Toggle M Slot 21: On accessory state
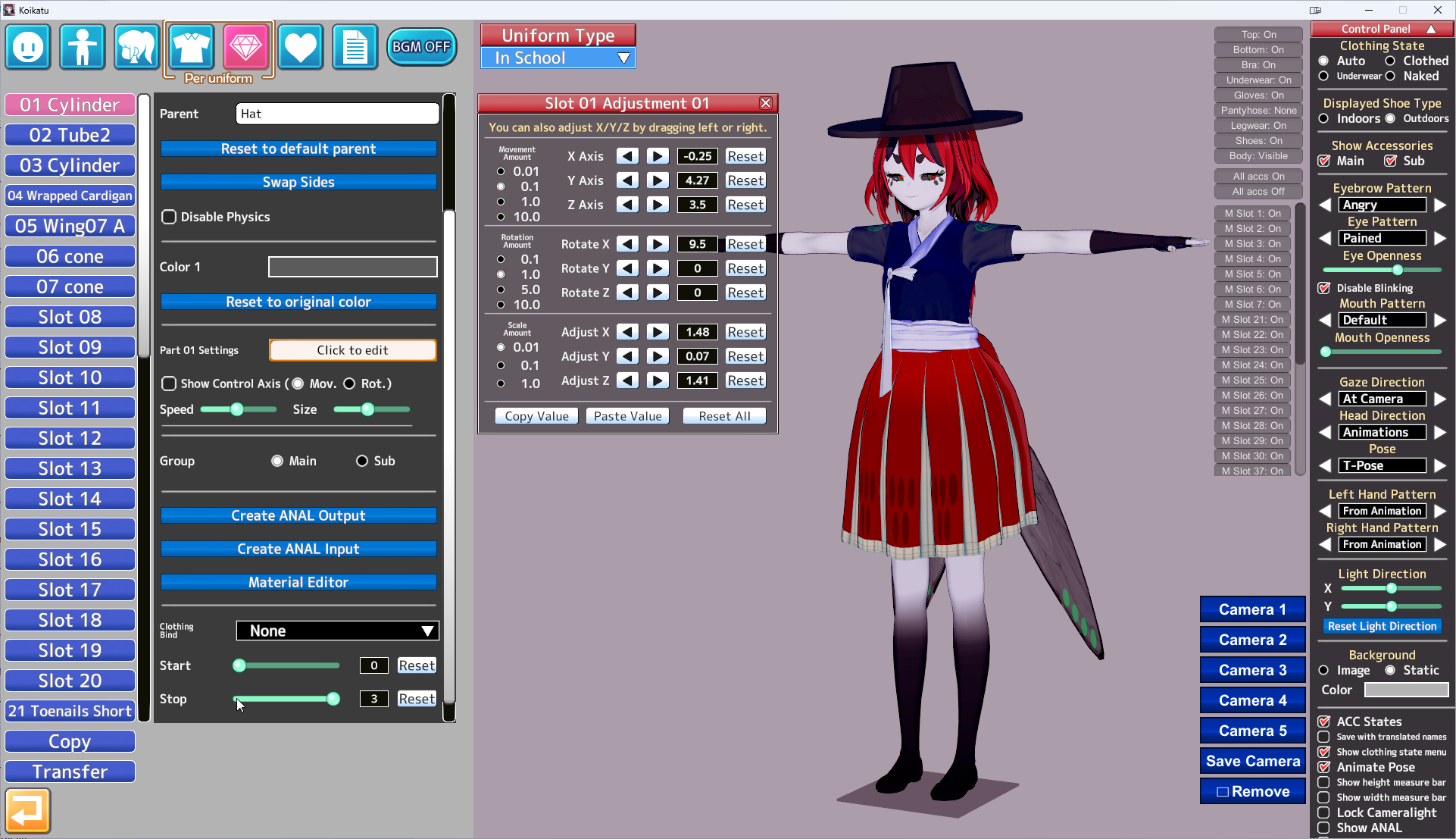The height and width of the screenshot is (839, 1456). pos(1253,320)
